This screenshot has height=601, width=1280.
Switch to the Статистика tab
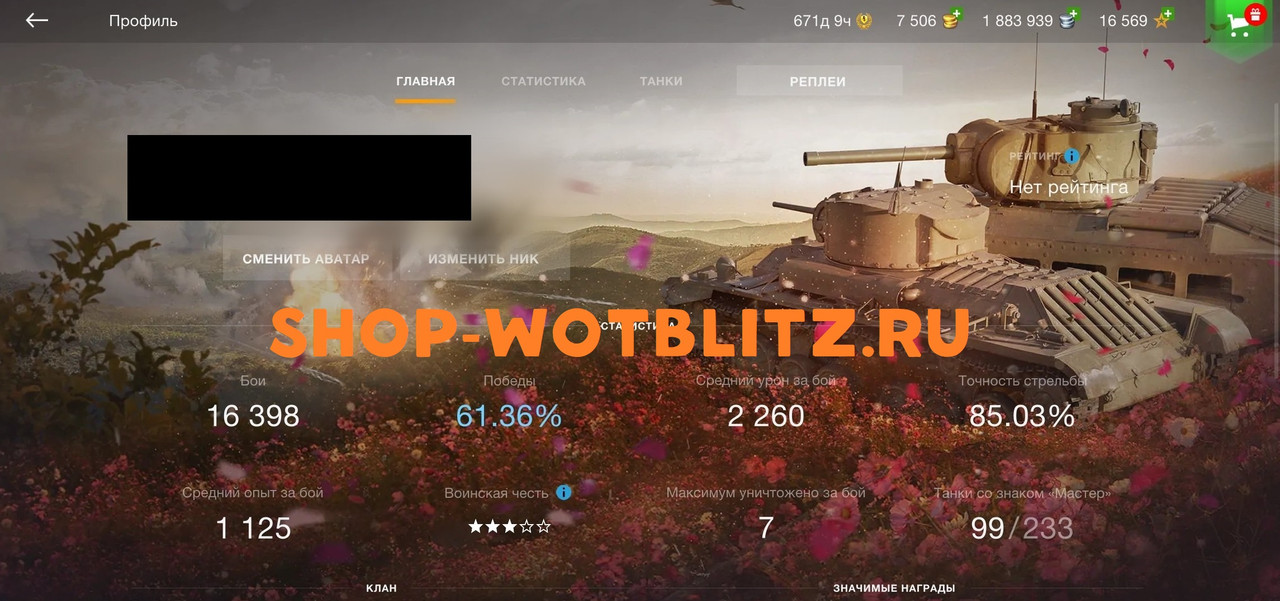[x=543, y=81]
